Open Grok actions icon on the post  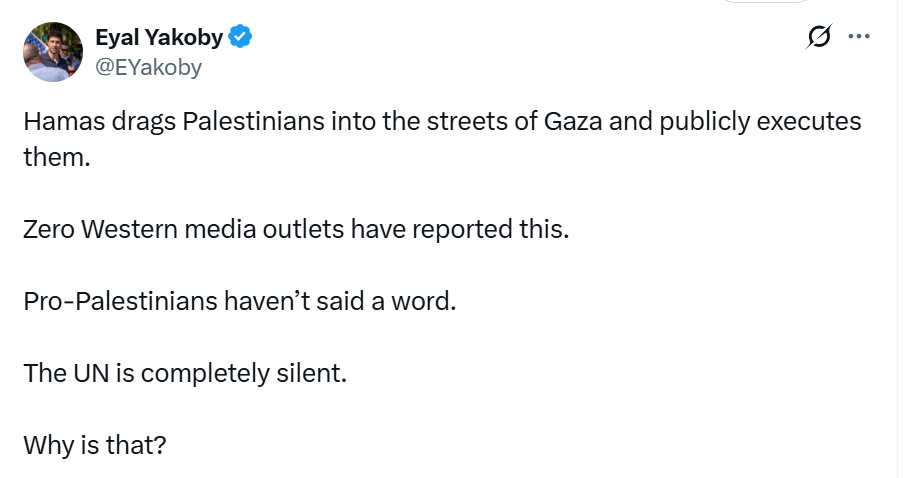819,37
